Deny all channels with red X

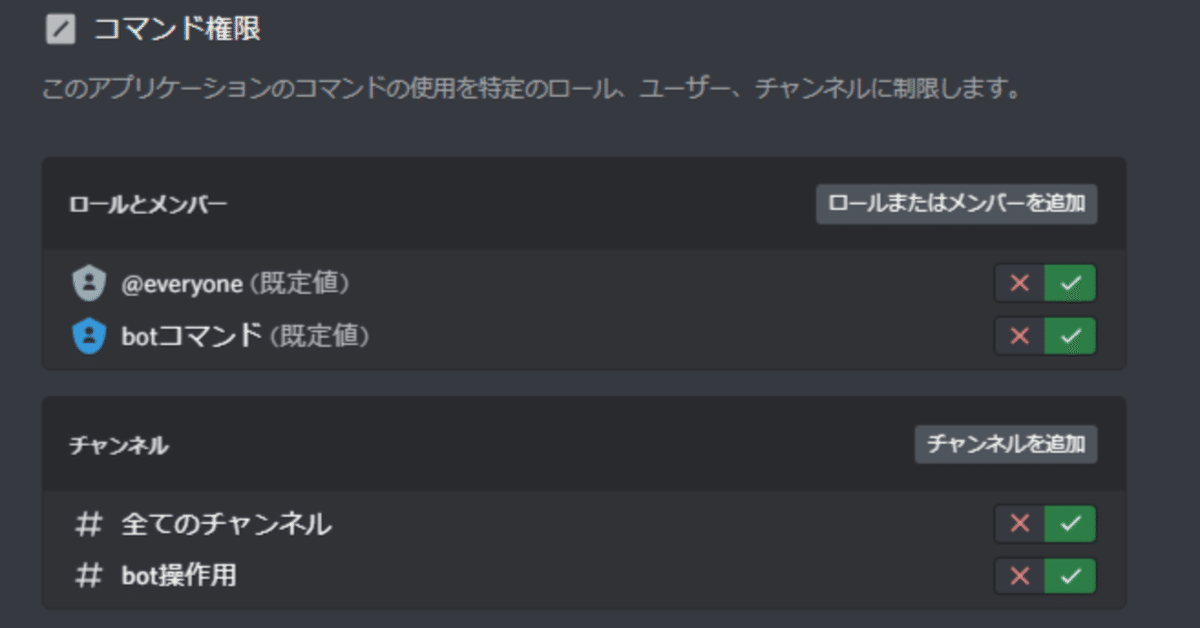[1020, 524]
